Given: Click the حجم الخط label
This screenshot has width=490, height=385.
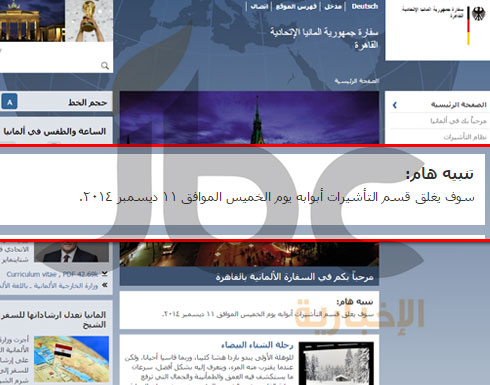Looking at the screenshot, I should [87, 102].
